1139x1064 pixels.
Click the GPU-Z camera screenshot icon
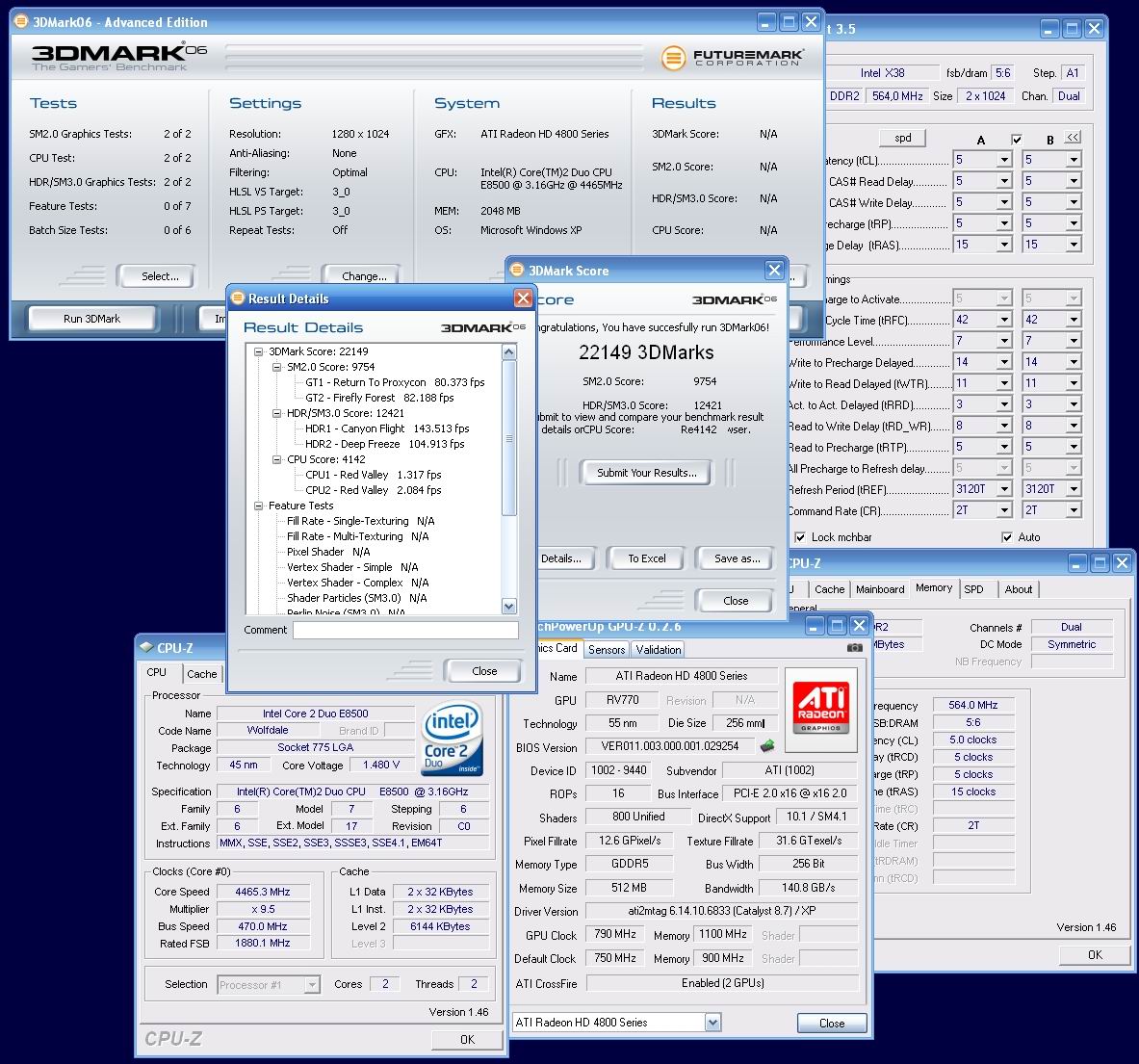(855, 647)
